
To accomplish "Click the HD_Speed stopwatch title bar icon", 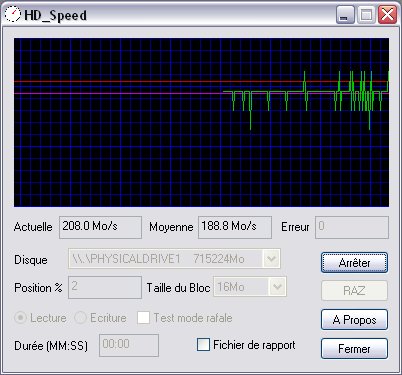I will tap(13, 15).
